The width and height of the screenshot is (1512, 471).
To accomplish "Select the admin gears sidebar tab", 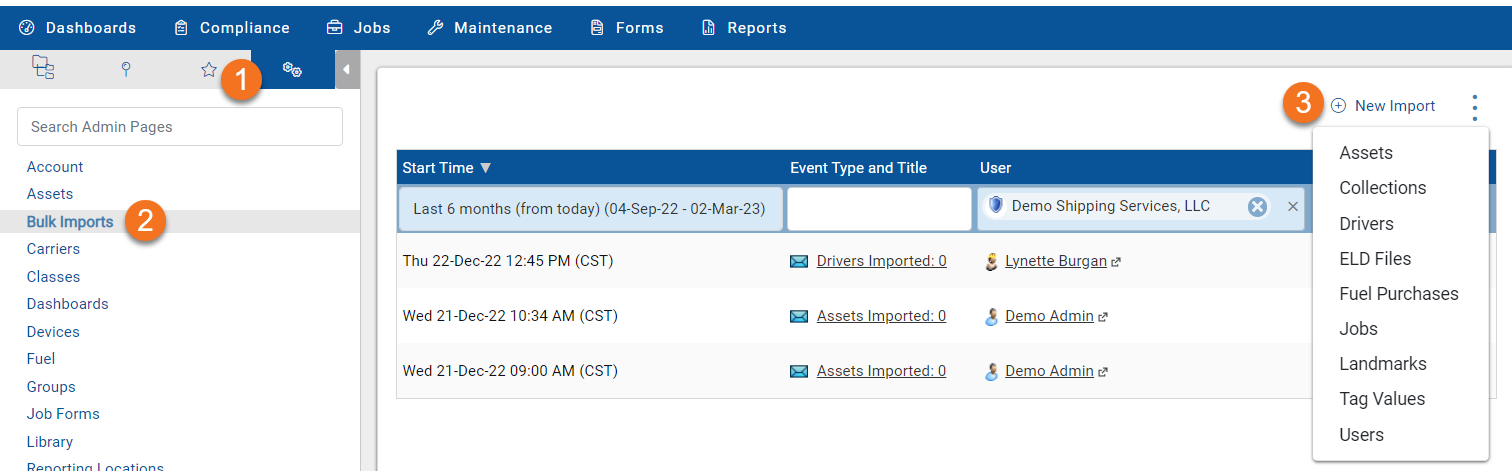I will tap(292, 69).
